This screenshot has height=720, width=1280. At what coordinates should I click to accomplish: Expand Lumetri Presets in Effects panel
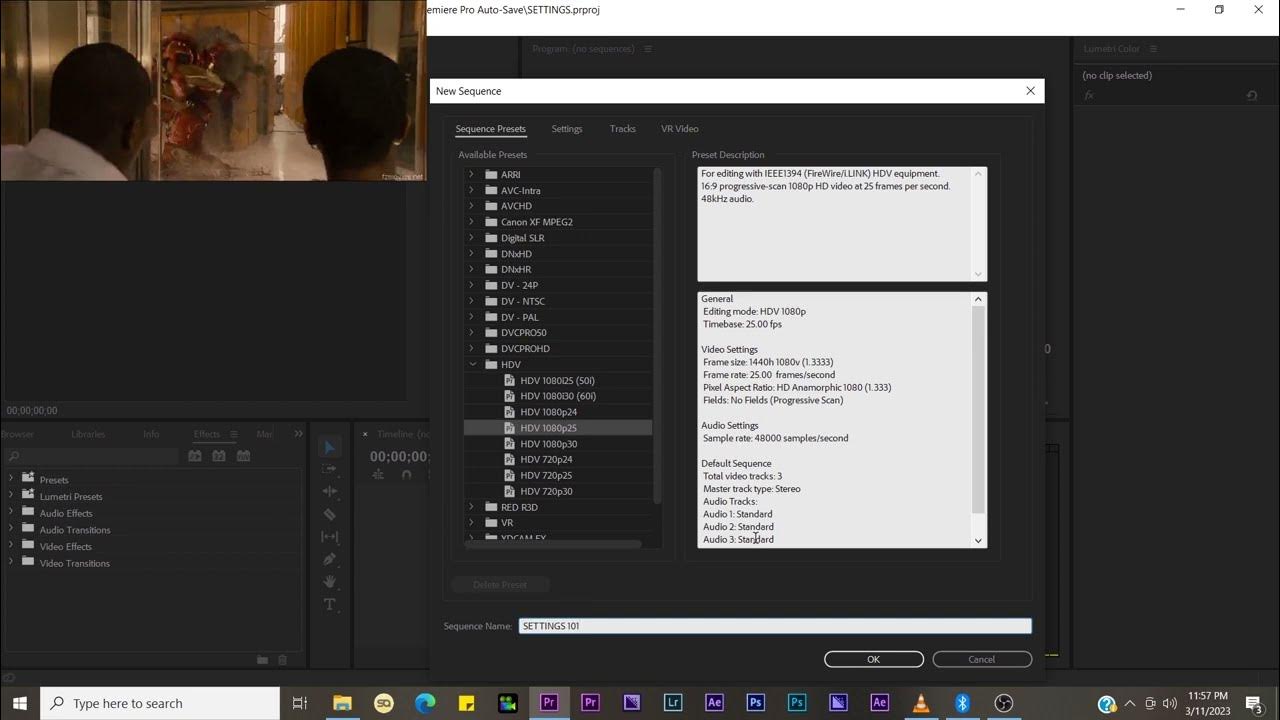click(x=11, y=496)
